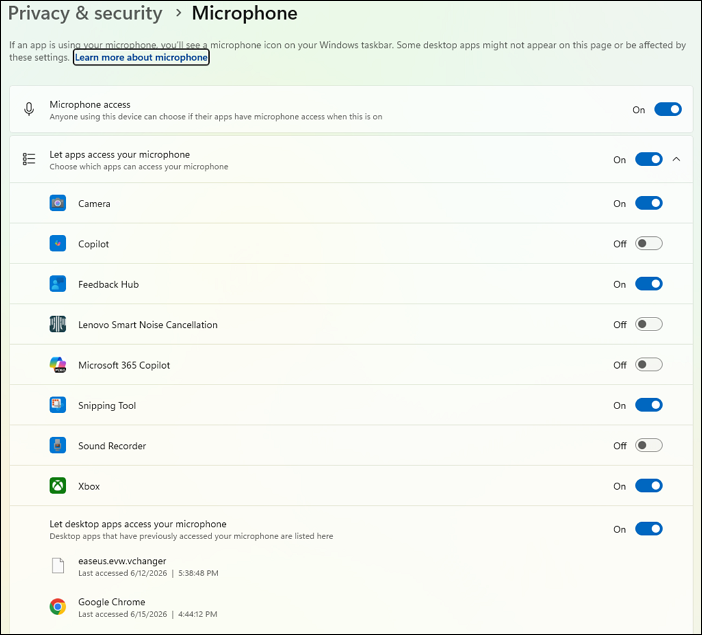Click the Snipping Tool app icon
The height and width of the screenshot is (635, 702).
click(x=58, y=405)
